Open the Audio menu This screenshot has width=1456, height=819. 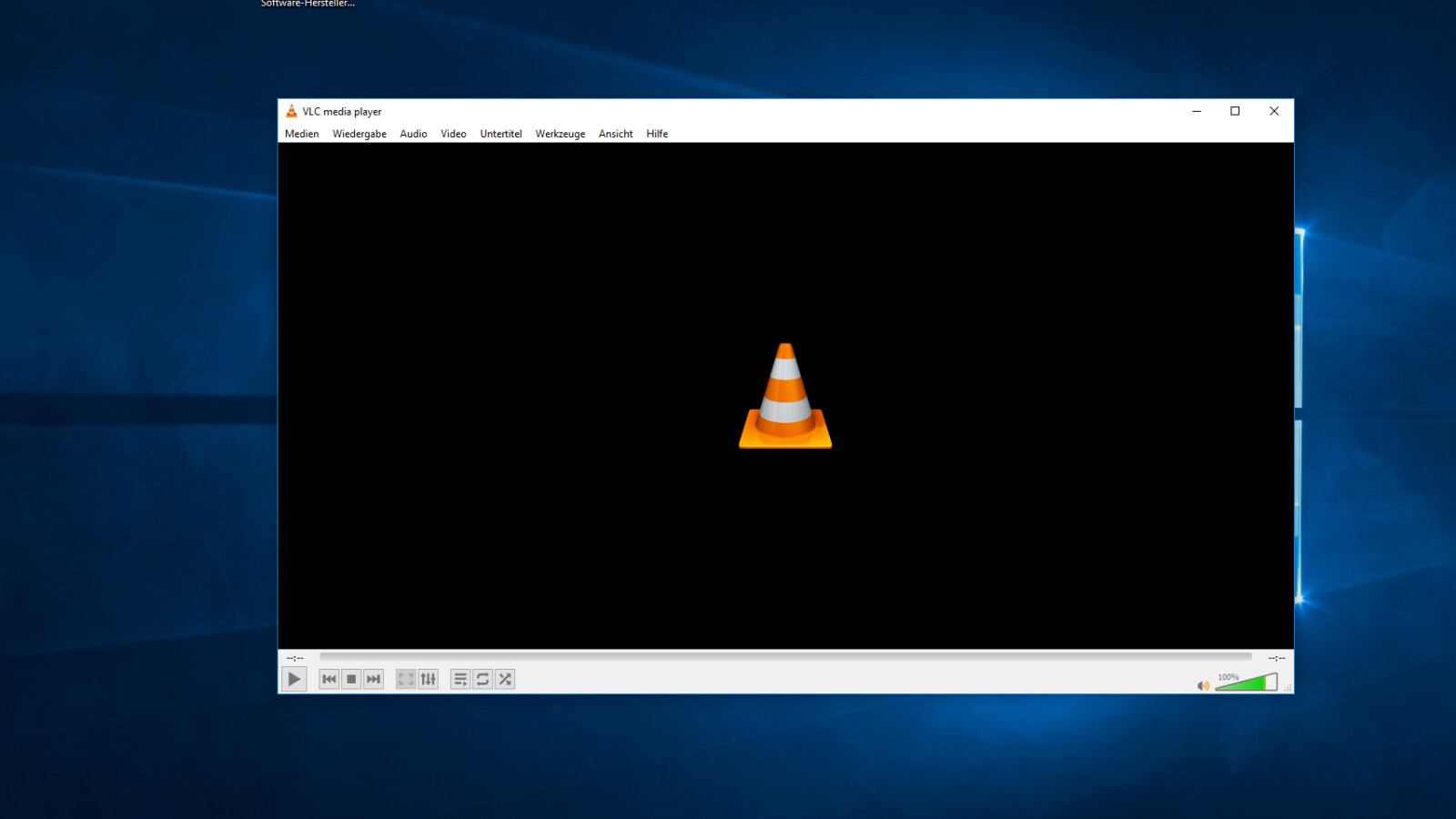413,134
